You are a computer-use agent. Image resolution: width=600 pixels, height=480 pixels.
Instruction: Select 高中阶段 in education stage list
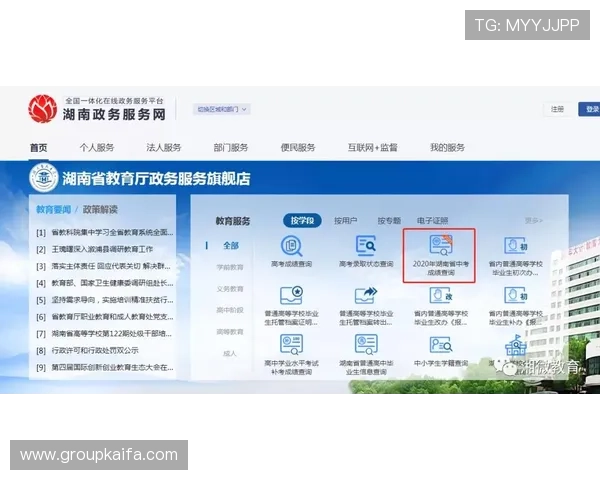point(230,310)
